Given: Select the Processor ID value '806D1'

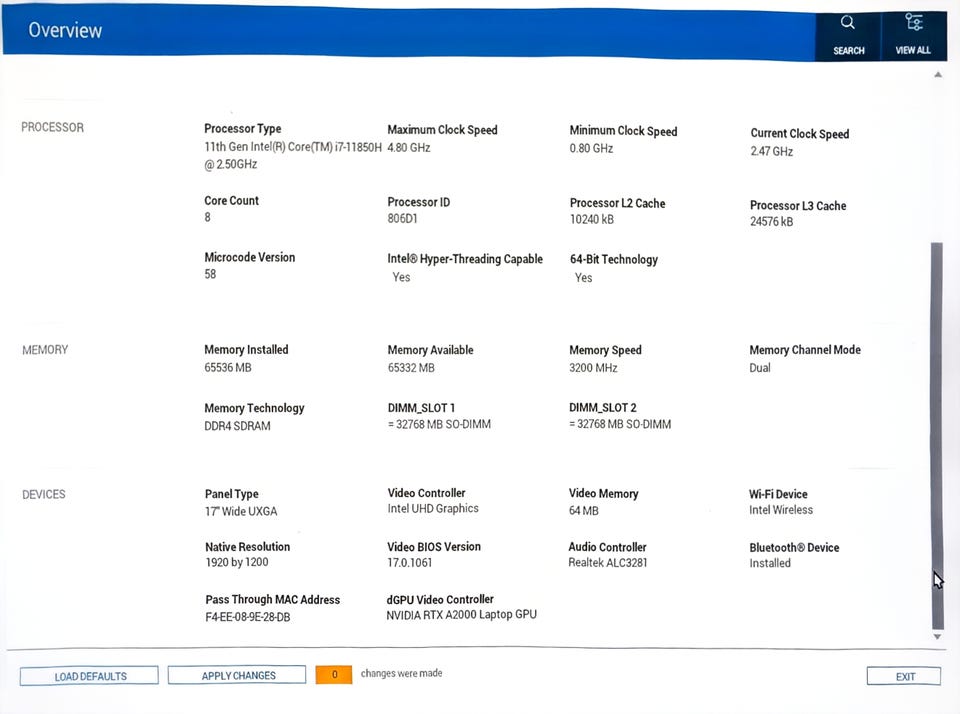Looking at the screenshot, I should click(x=402, y=219).
